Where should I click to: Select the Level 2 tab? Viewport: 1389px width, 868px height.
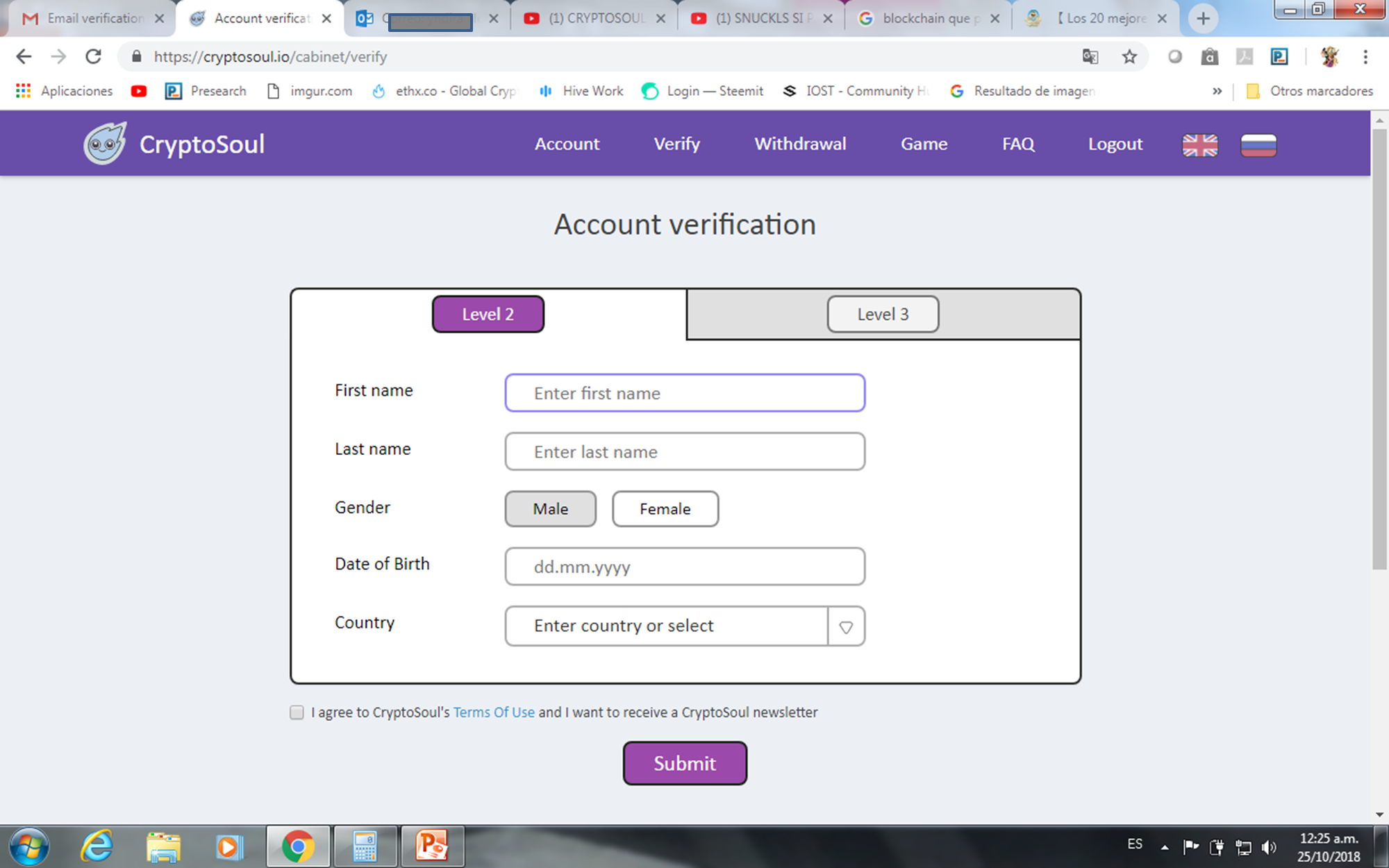pyautogui.click(x=488, y=314)
